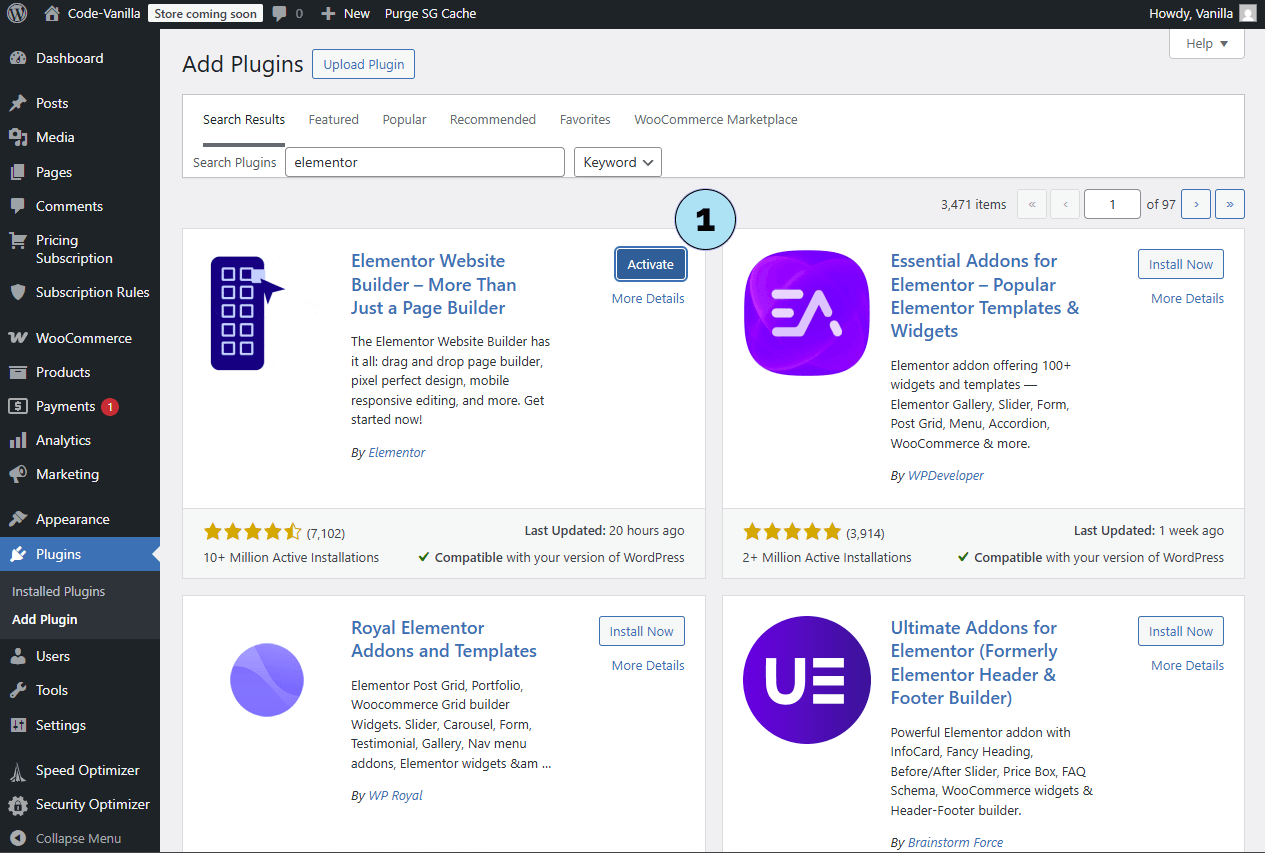Click the Search Plugins input field
Image resolution: width=1265 pixels, height=853 pixels.
click(424, 162)
